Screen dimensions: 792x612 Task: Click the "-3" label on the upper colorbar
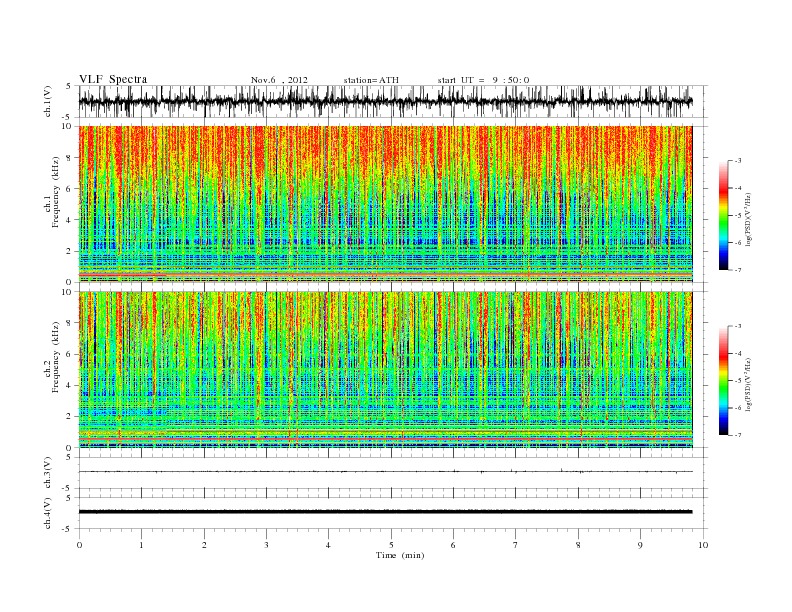(737, 161)
